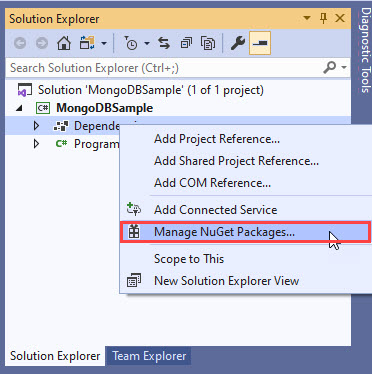Click the Dependencies node icon
Viewport: 372px width, 374px height.
61,126
